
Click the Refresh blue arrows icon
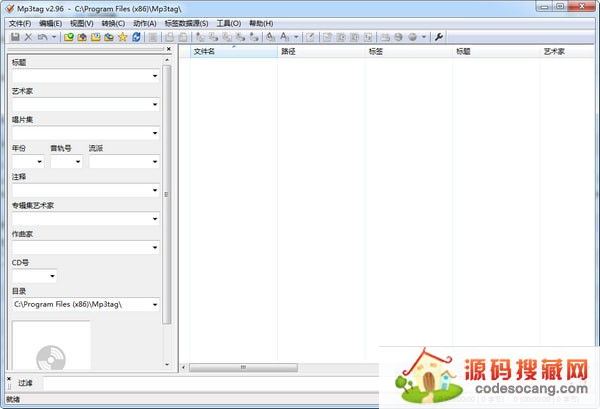click(135, 37)
